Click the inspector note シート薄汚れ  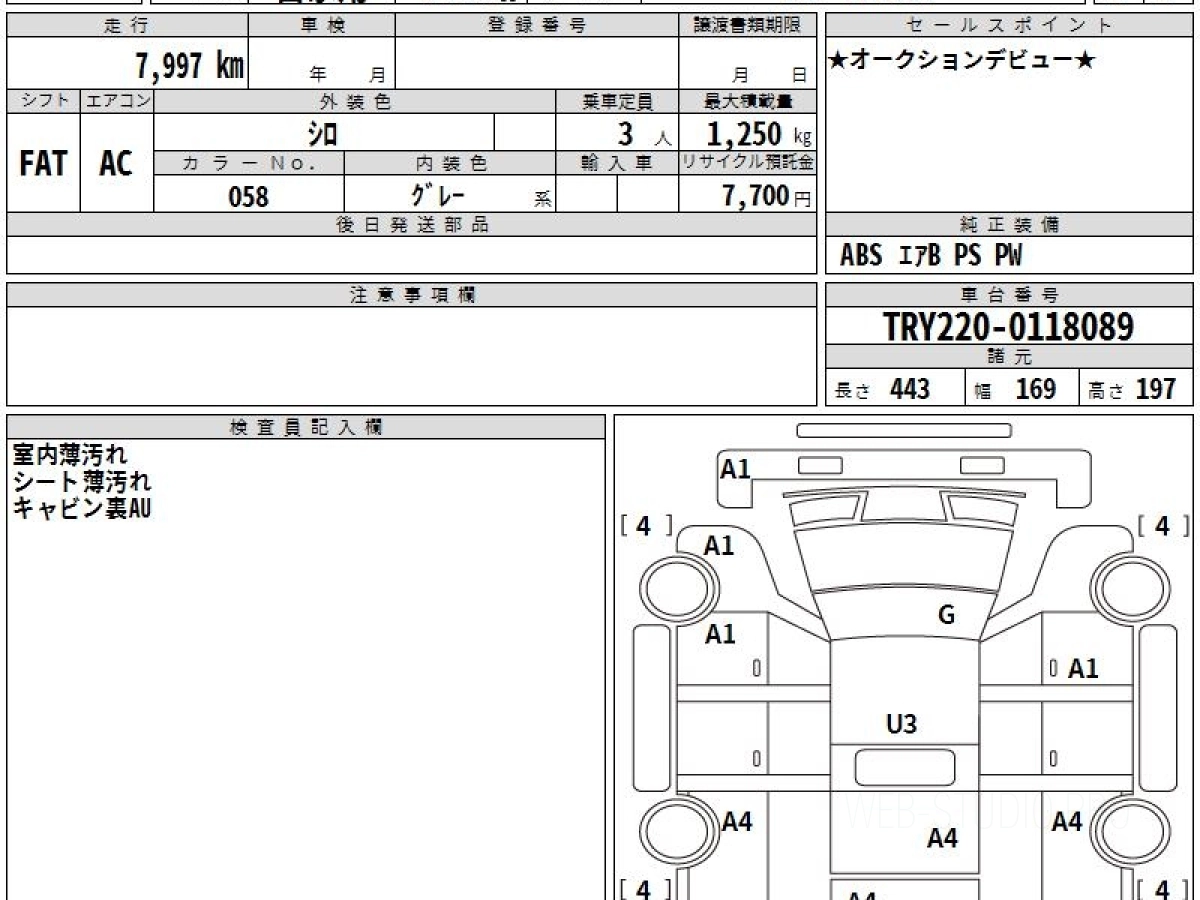(x=82, y=482)
